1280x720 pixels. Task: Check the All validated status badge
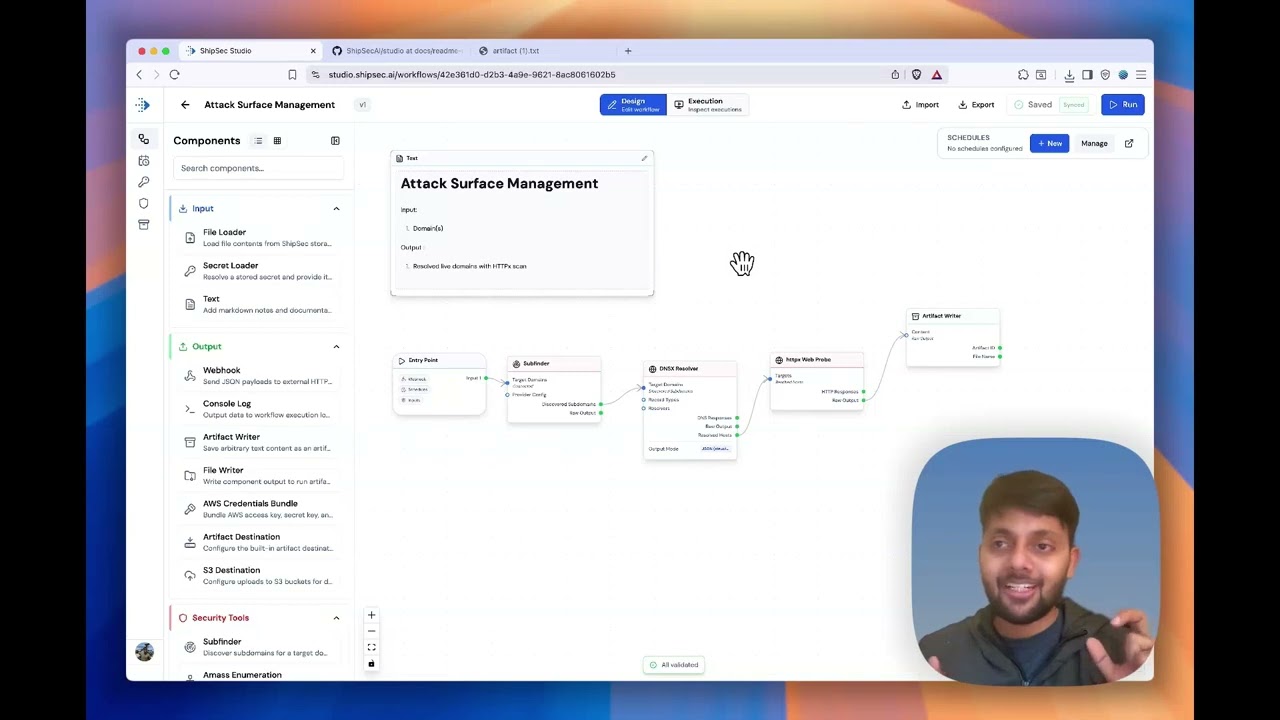tap(673, 664)
